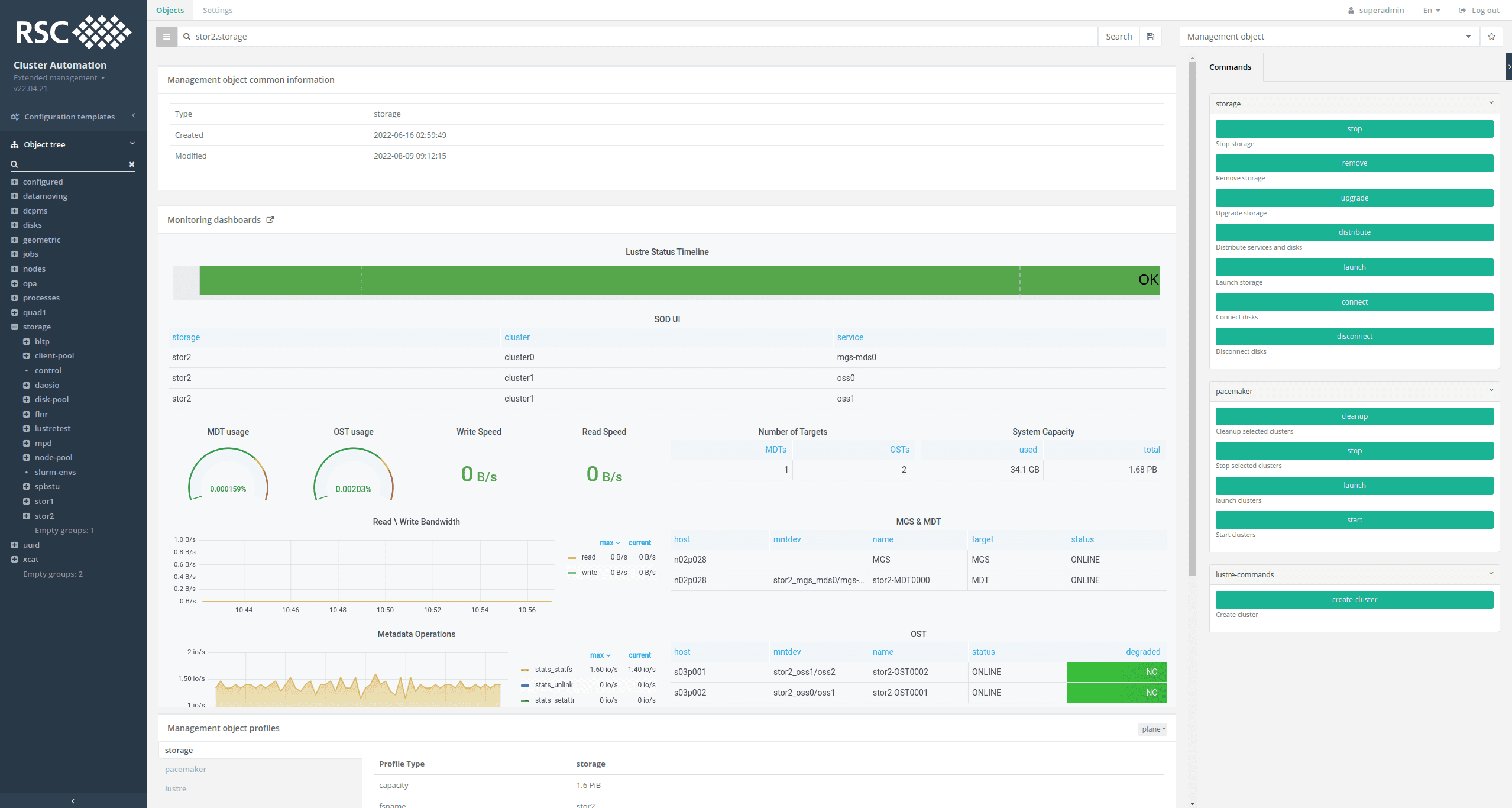The image size is (1512, 808).
Task: Collapse the left sidebar with bottom chevron
Action: pyautogui.click(x=72, y=800)
